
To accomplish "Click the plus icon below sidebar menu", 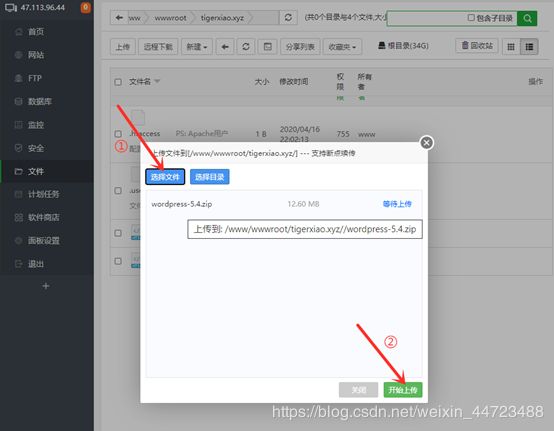I will (x=46, y=286).
